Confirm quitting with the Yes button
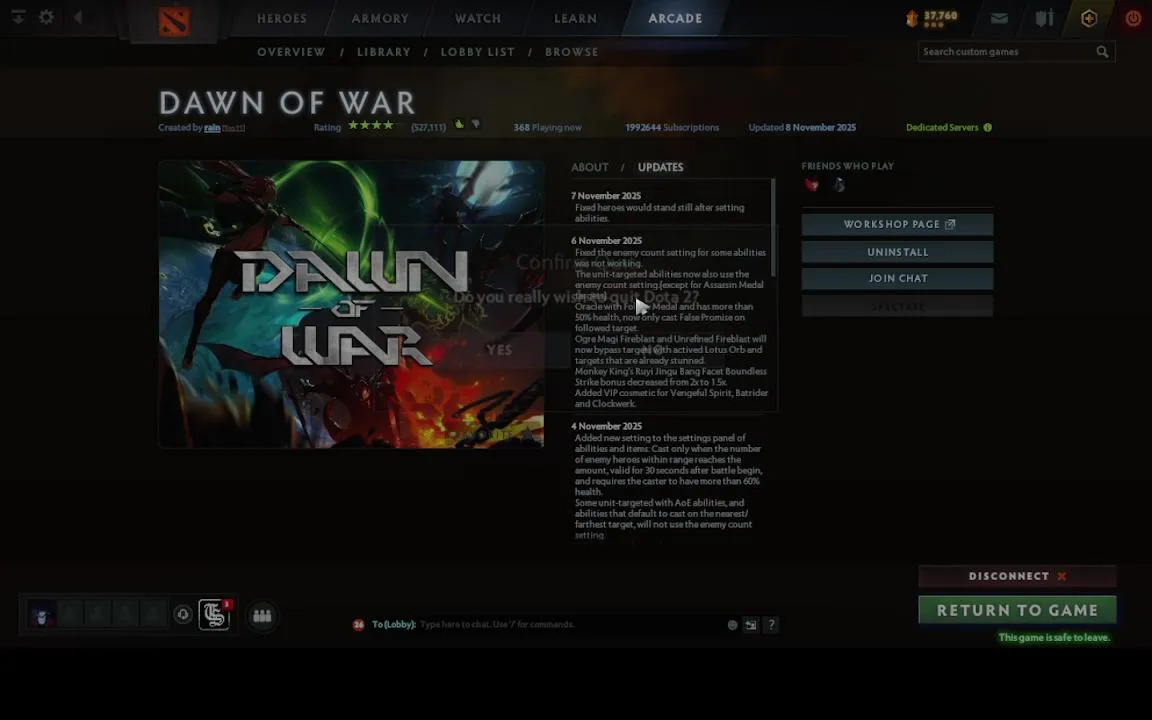 point(499,350)
